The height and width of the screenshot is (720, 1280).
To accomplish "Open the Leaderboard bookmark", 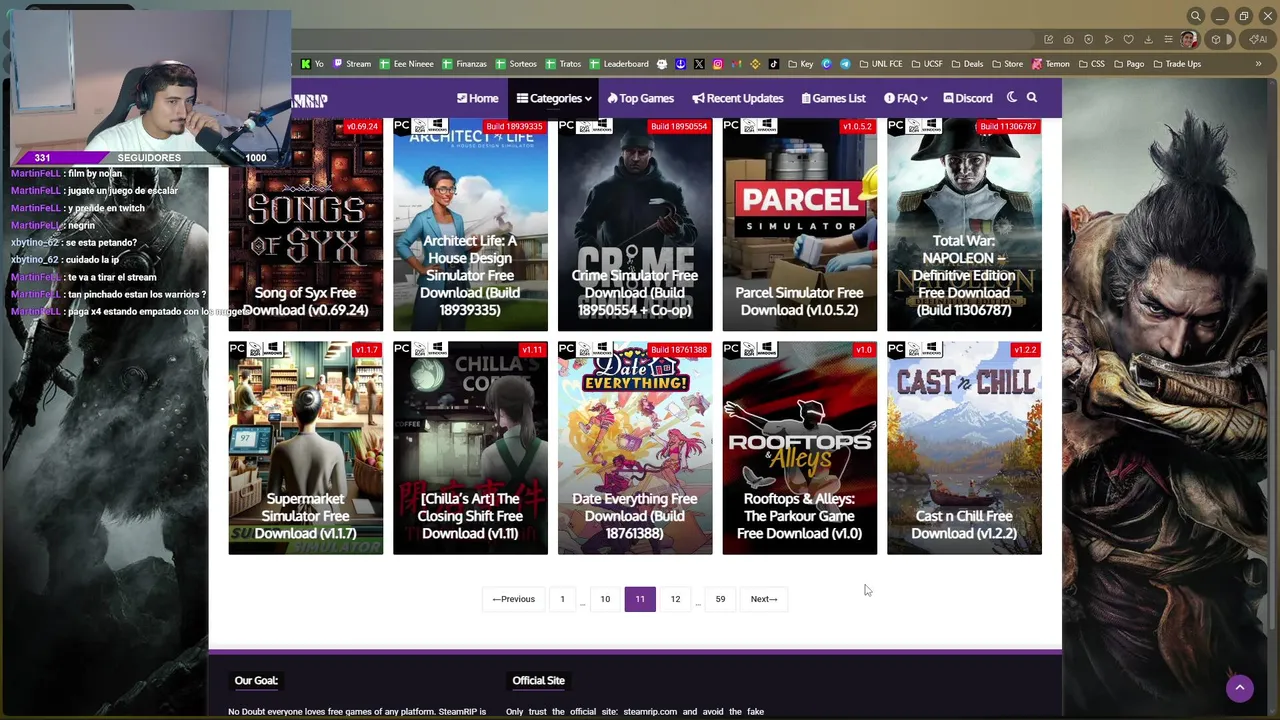I will click(x=619, y=64).
